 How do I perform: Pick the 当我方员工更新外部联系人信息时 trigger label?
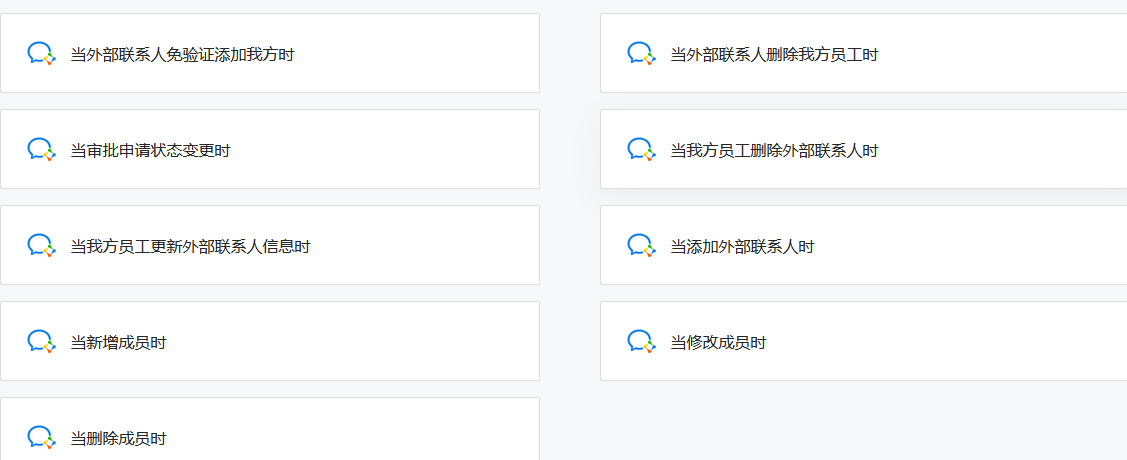click(190, 247)
